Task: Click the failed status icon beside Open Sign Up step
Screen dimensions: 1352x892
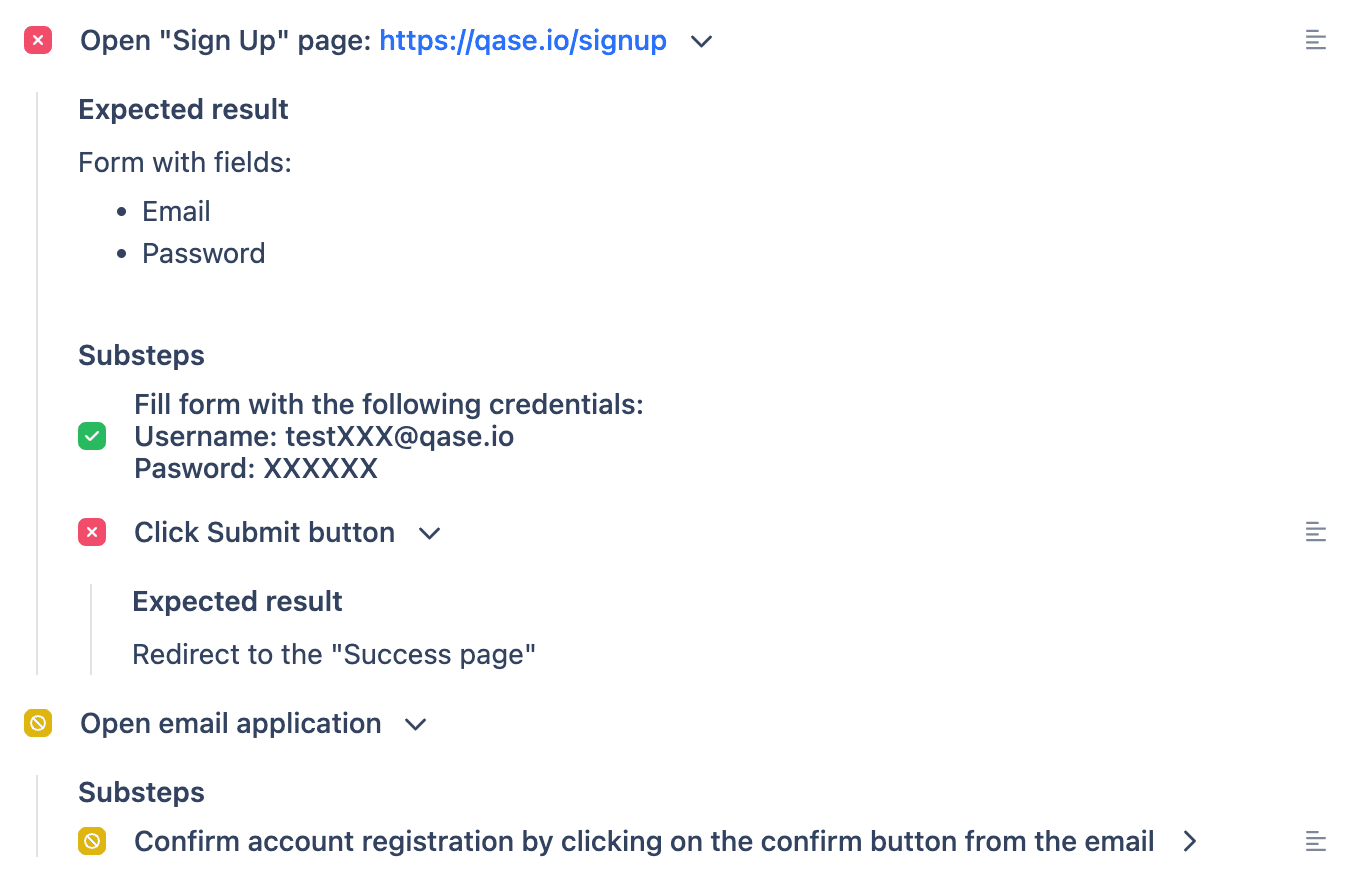Action: 38,41
